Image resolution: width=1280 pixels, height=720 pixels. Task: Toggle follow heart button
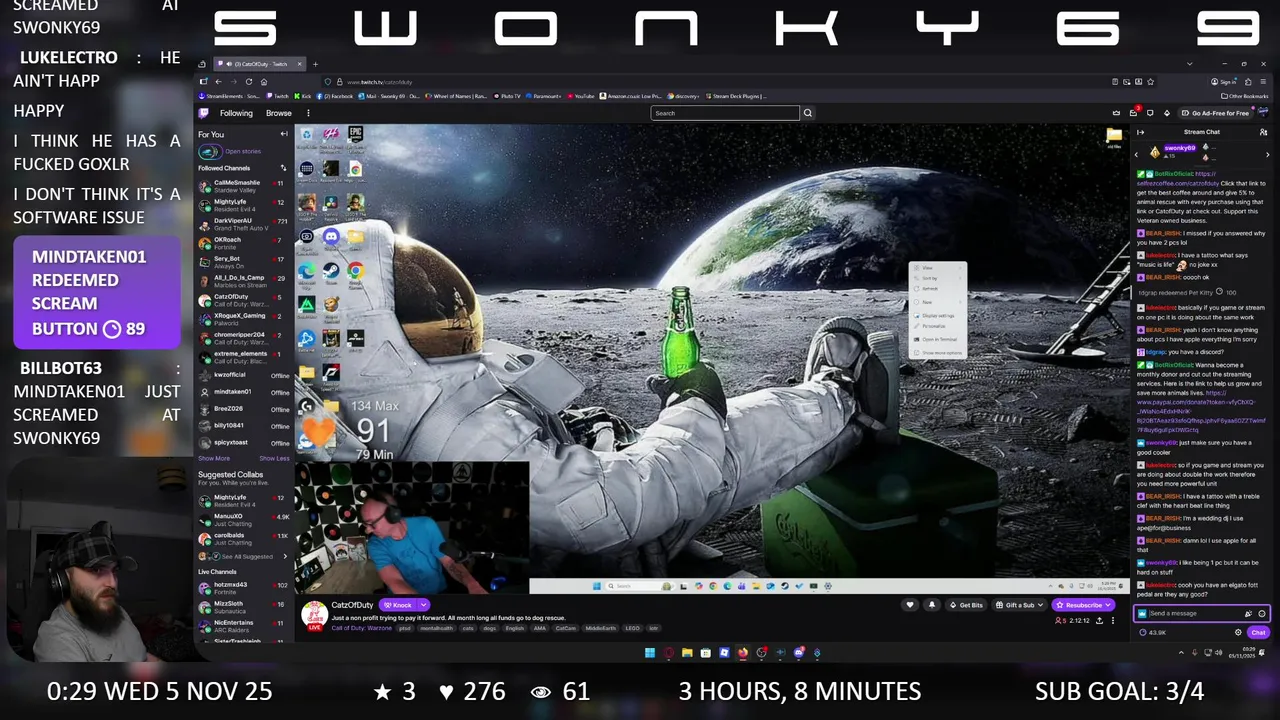coord(910,605)
